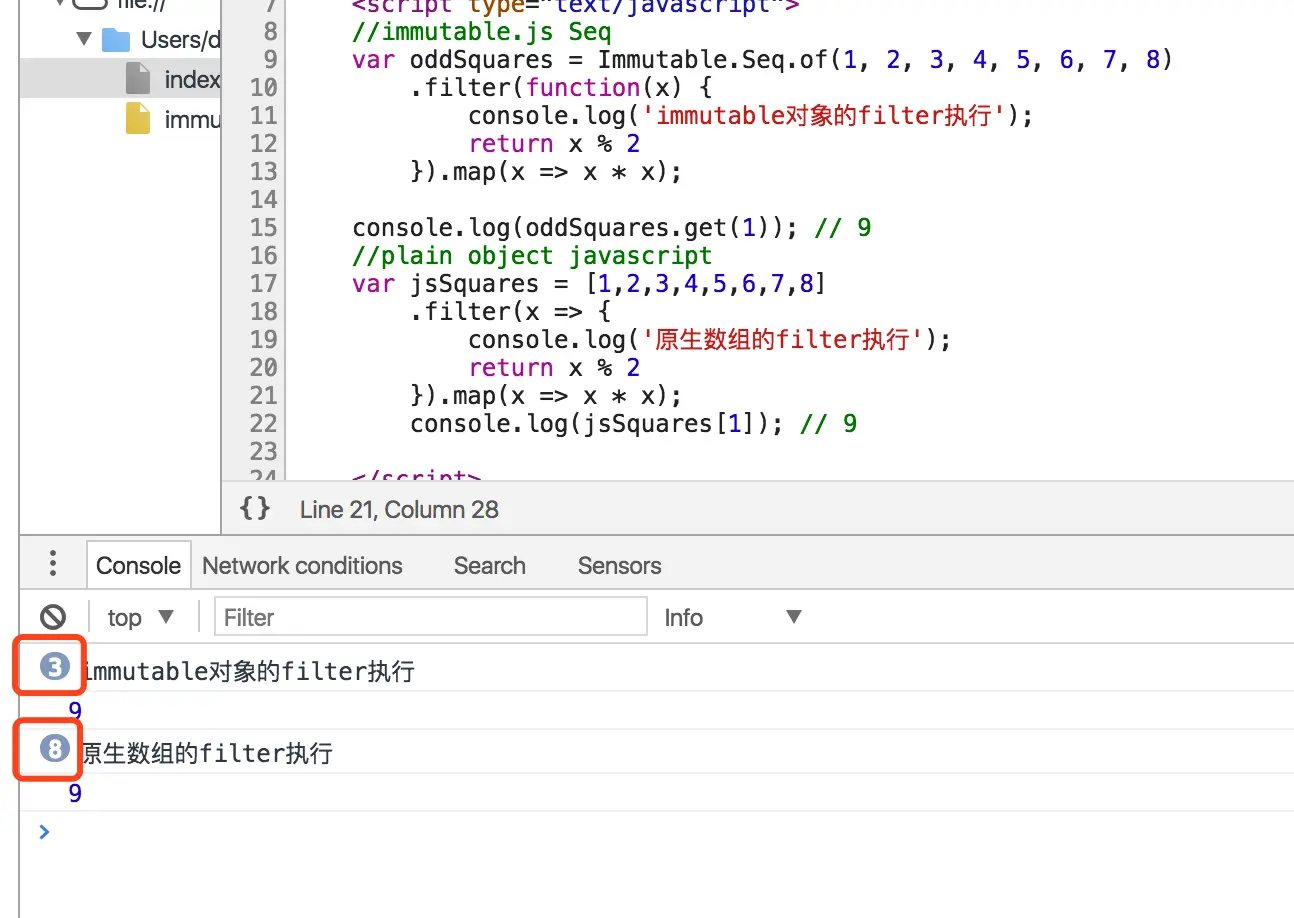Click the 9 output below the immutable message
This screenshot has height=918, width=1294.
point(75,711)
